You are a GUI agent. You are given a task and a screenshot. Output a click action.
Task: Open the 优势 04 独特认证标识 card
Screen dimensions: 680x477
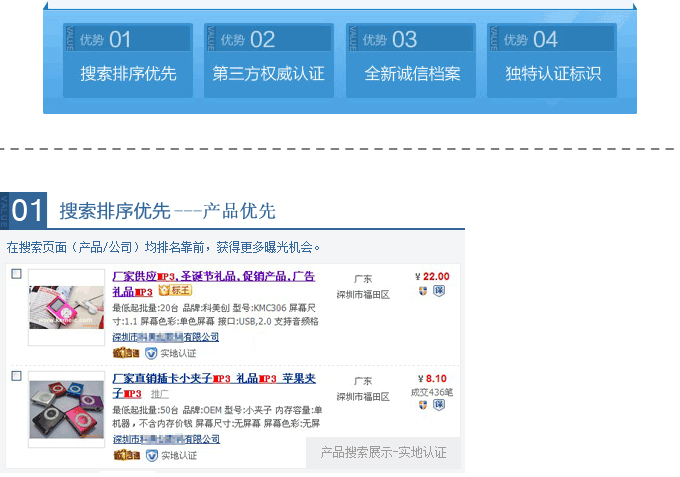552,60
